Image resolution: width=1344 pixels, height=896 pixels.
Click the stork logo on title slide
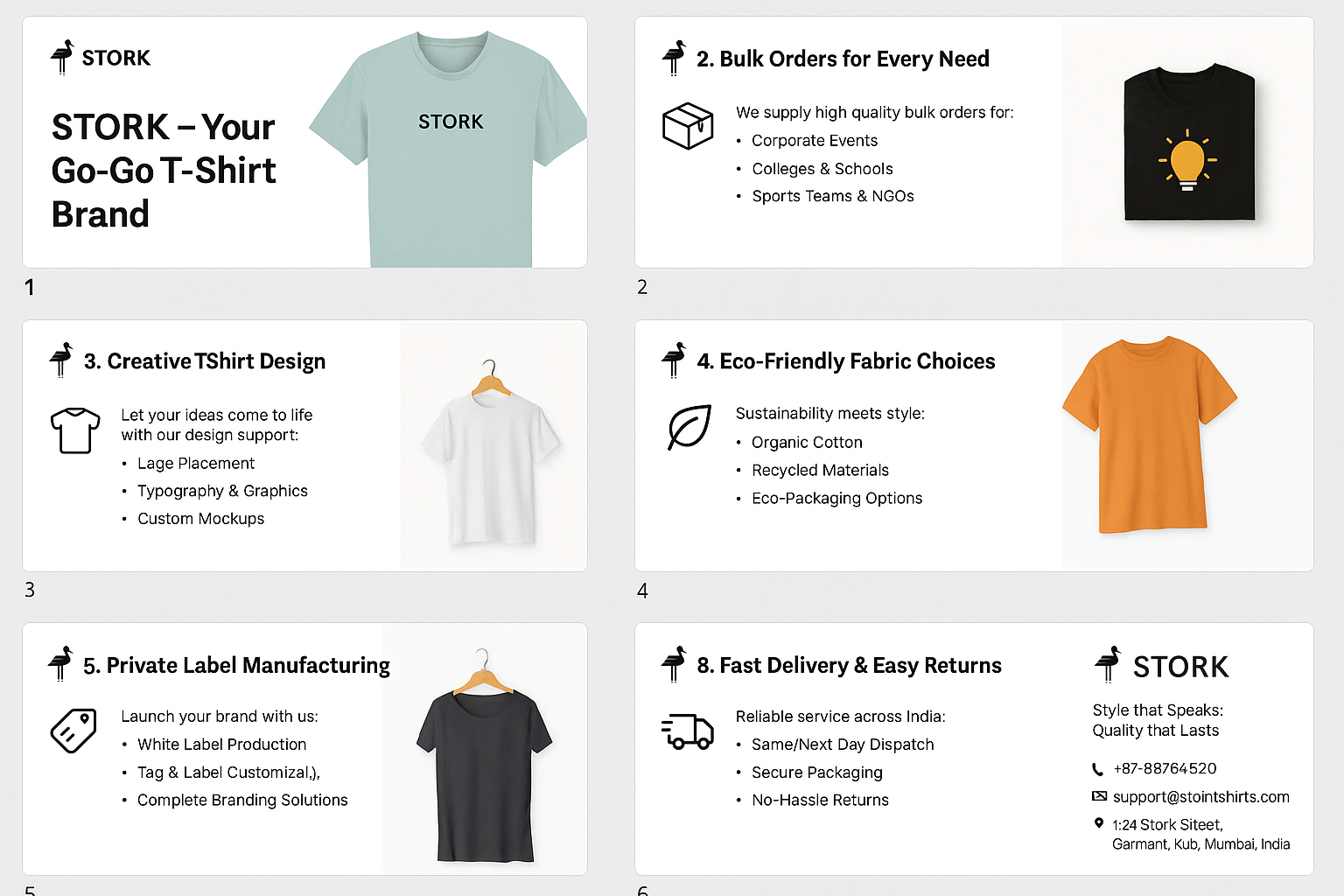pos(62,57)
